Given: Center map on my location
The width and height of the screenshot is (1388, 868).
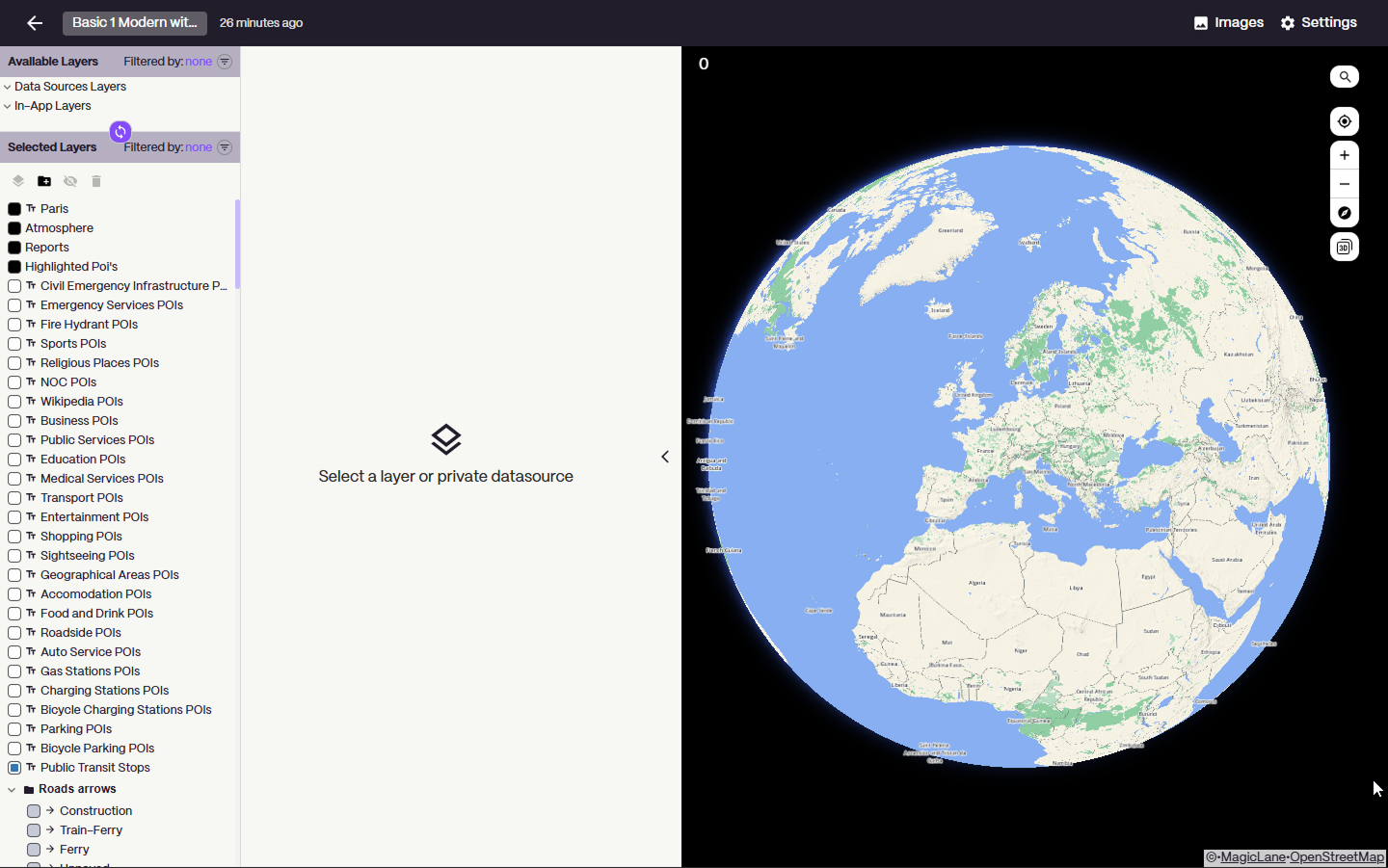Looking at the screenshot, I should [1344, 121].
